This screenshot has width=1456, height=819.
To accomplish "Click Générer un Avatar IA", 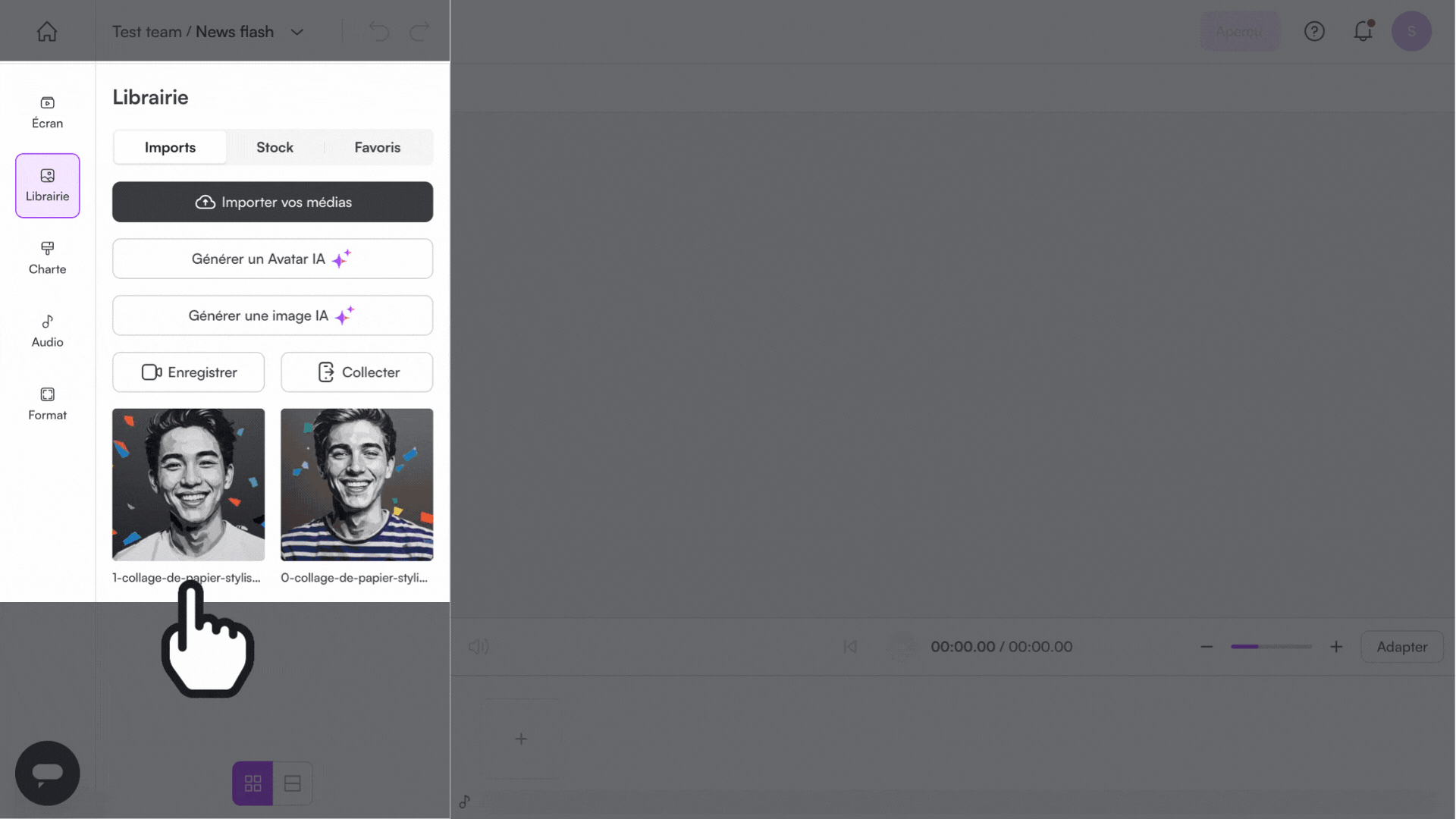I will tap(272, 259).
